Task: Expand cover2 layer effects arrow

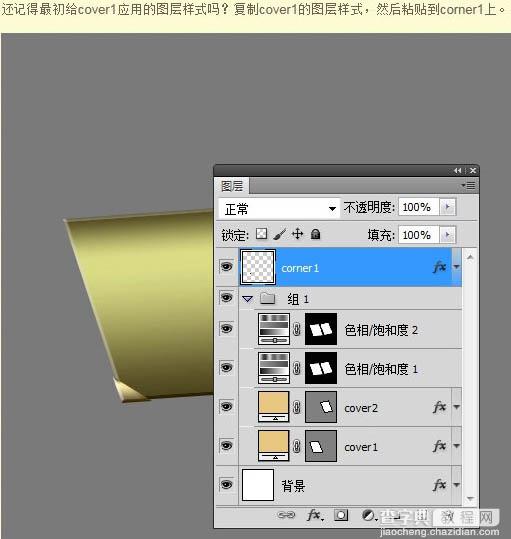Action: tap(456, 407)
